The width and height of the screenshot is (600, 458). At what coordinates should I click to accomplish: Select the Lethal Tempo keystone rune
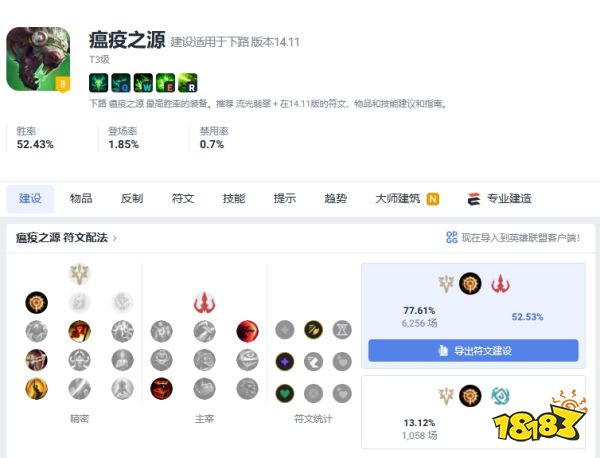click(36, 302)
